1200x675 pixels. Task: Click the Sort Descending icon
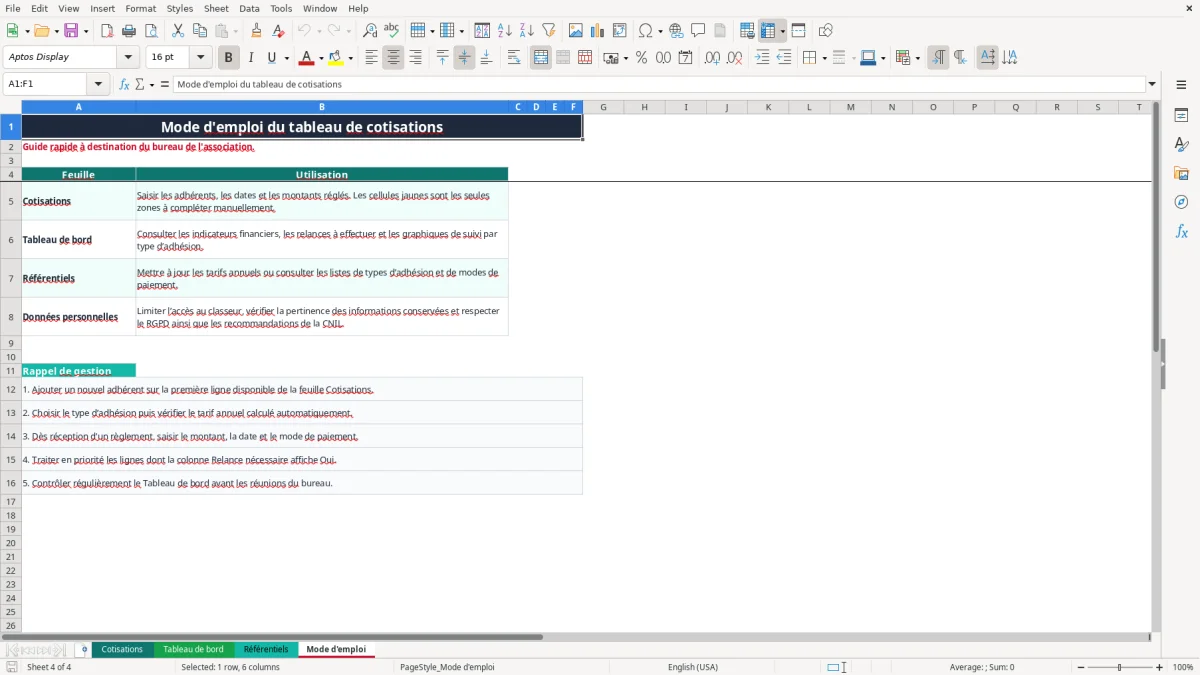(x=527, y=31)
